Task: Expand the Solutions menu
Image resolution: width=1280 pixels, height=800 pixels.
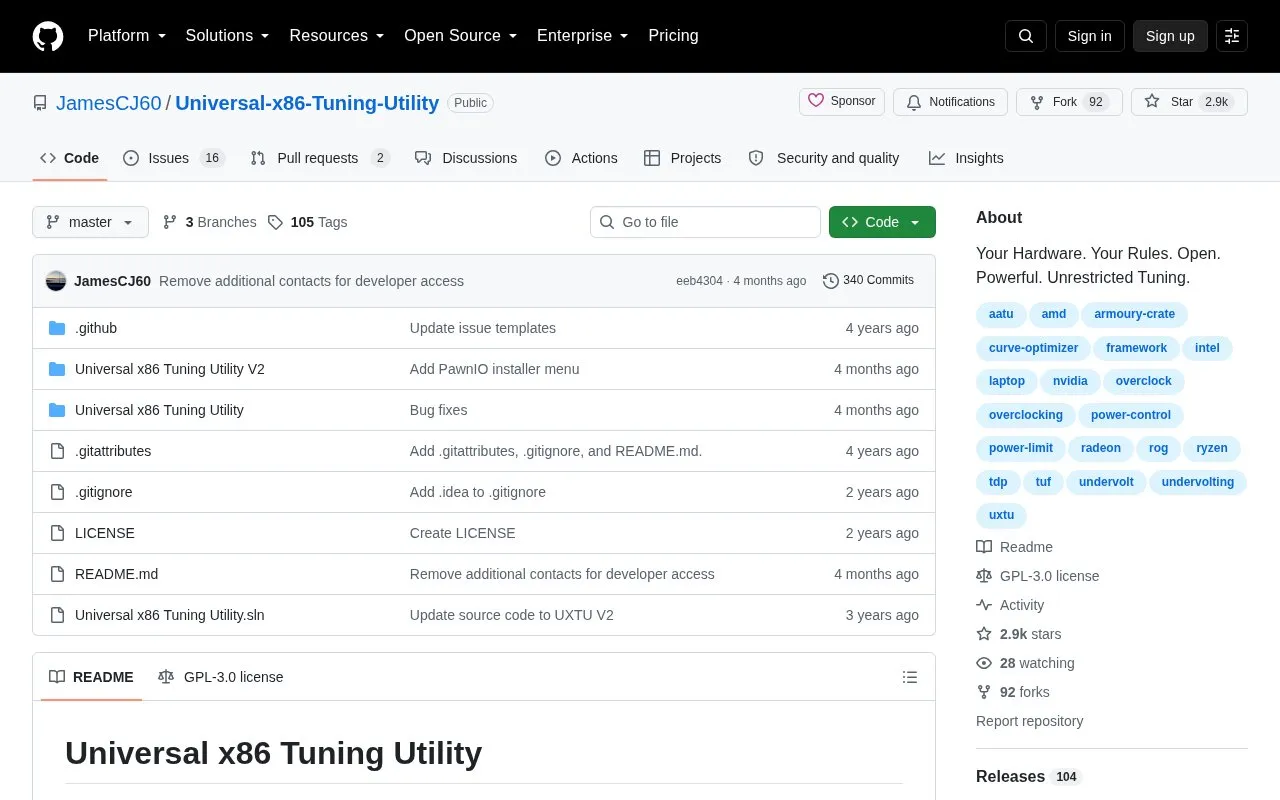Action: (227, 36)
